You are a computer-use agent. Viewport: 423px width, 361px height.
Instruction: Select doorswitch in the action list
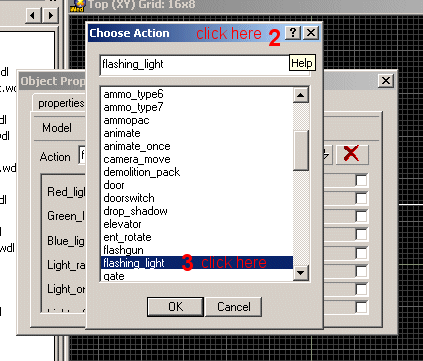(x=197, y=198)
